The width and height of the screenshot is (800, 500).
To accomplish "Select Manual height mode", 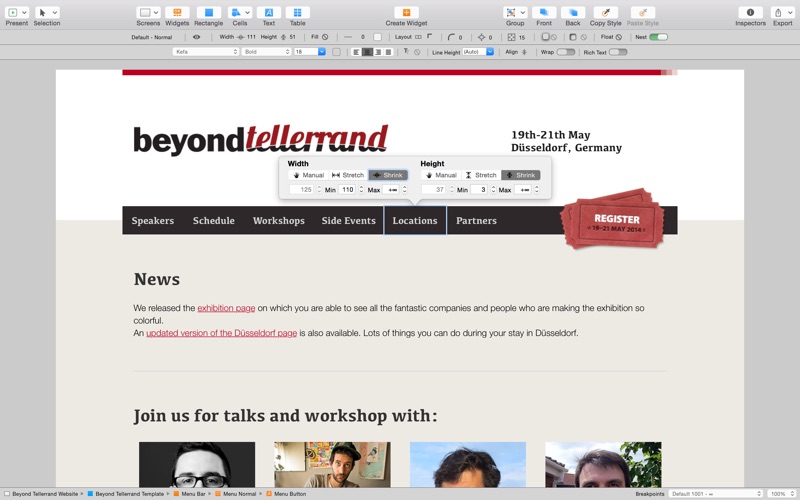I will click(x=441, y=175).
